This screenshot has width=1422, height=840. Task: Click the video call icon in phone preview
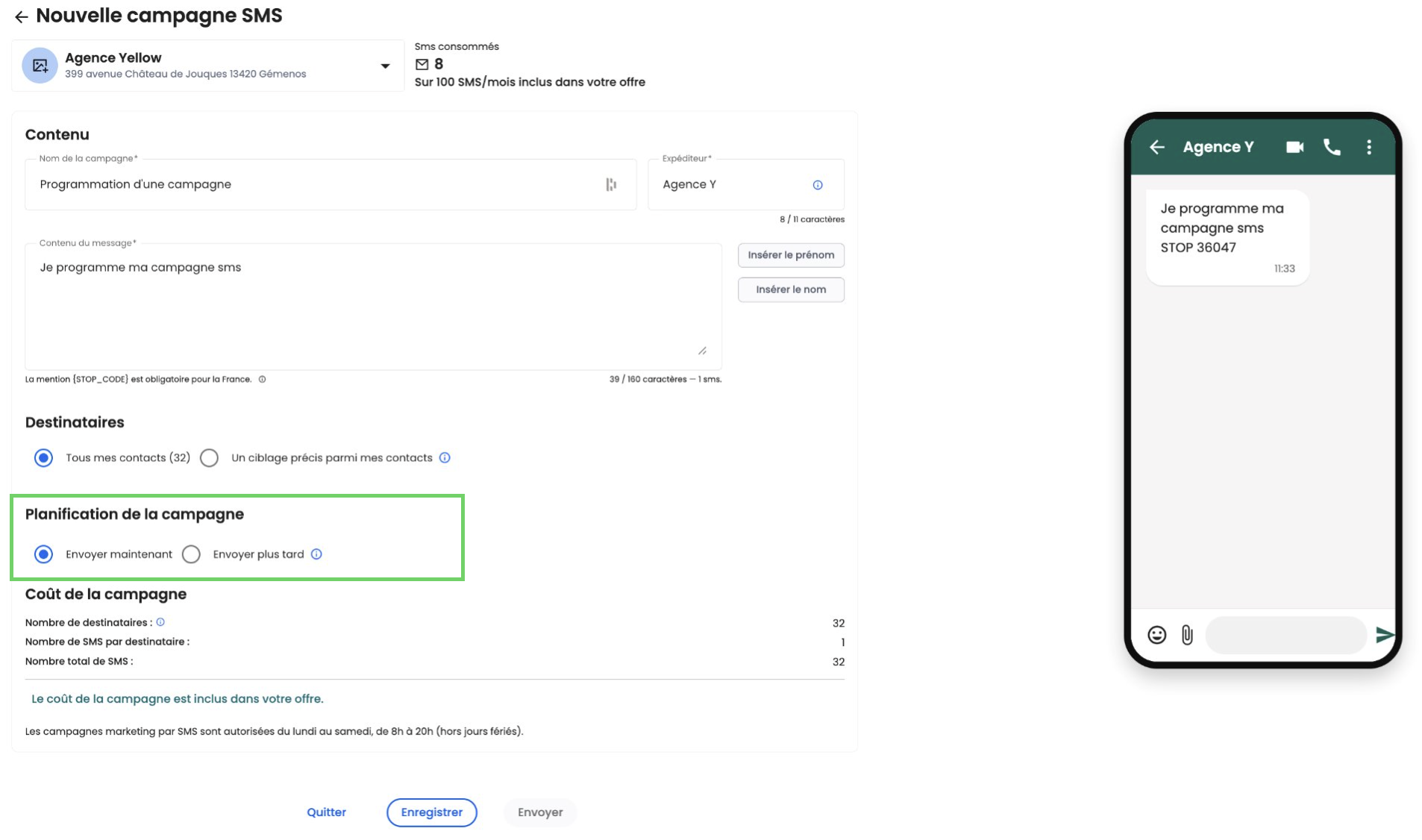coord(1294,148)
